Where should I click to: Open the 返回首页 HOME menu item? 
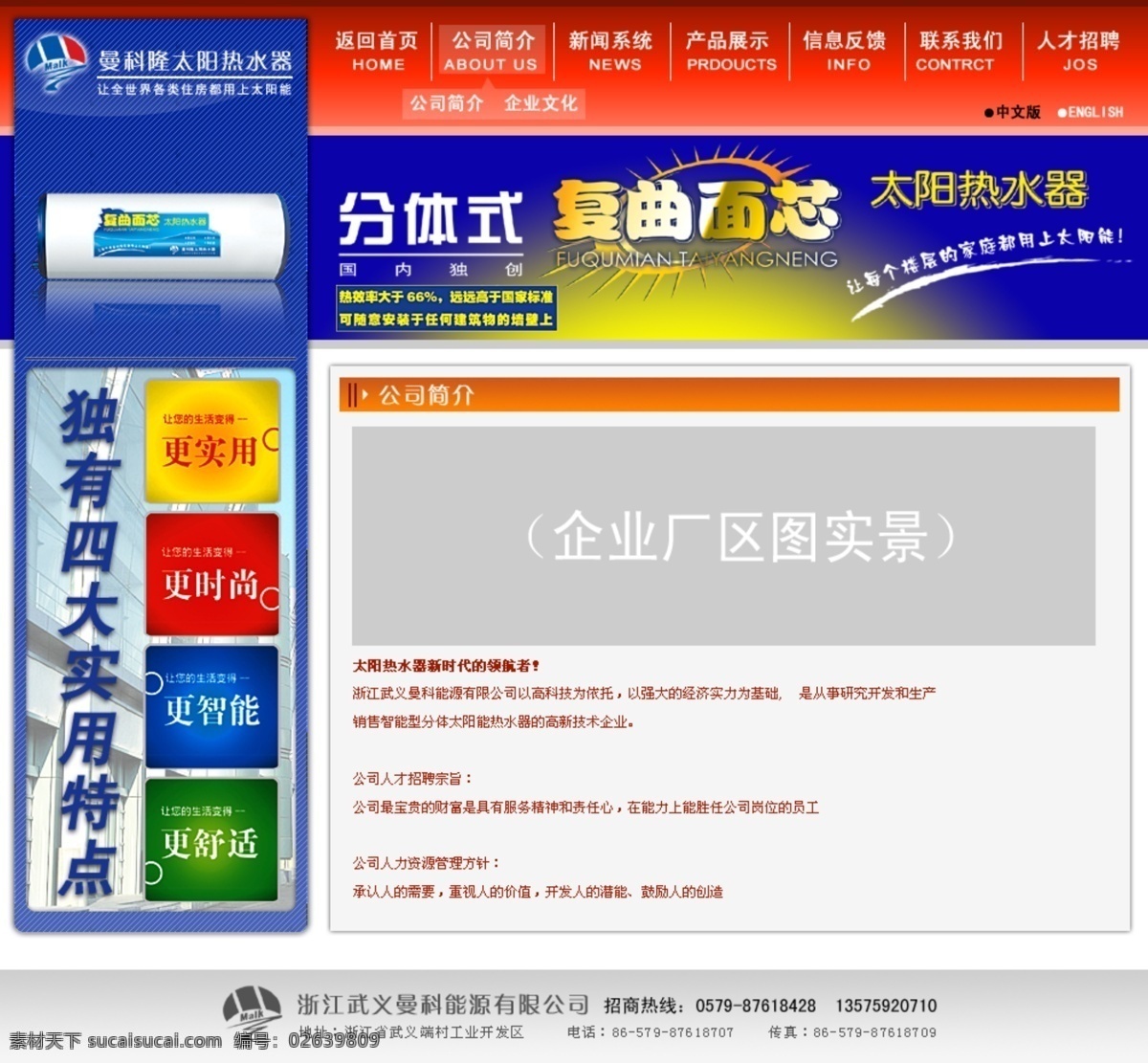coord(377,52)
